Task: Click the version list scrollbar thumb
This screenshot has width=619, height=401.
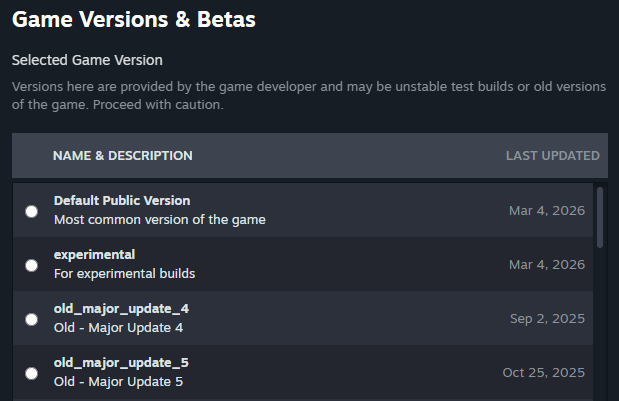Action: pyautogui.click(x=600, y=216)
